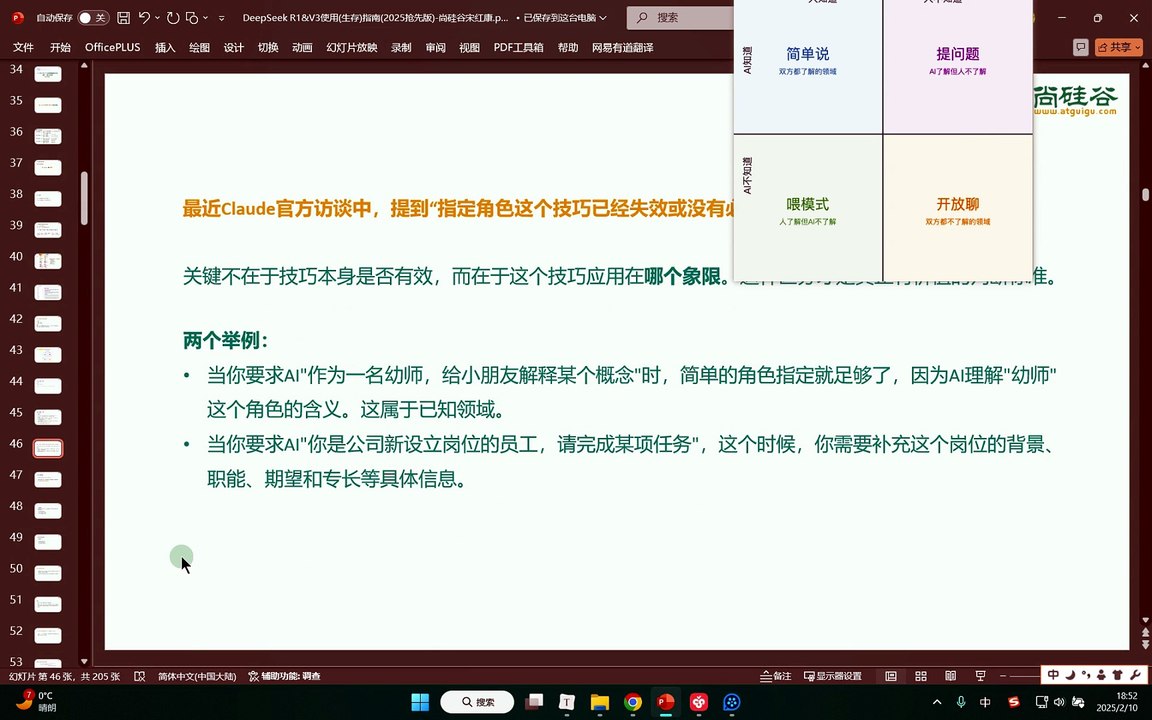
Task: Open the 帮助 tab
Action: (x=568, y=47)
